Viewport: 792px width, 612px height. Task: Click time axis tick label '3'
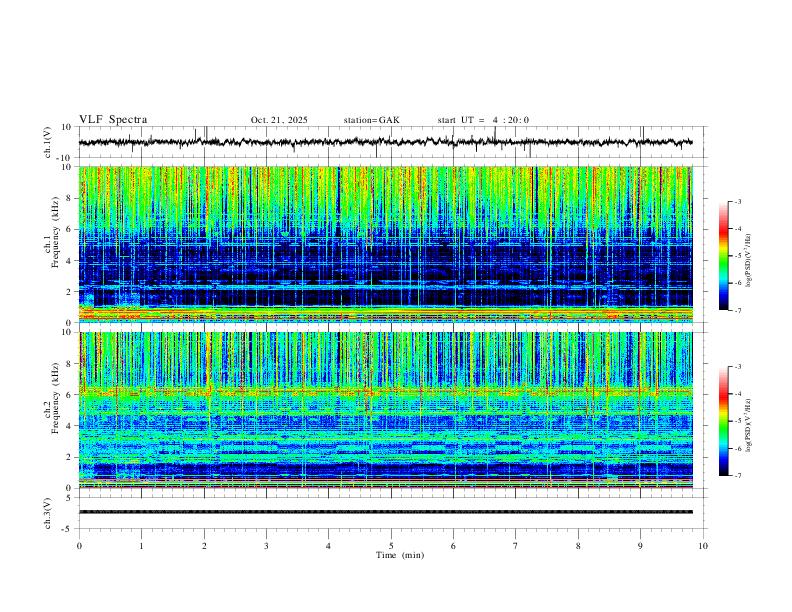pos(266,546)
